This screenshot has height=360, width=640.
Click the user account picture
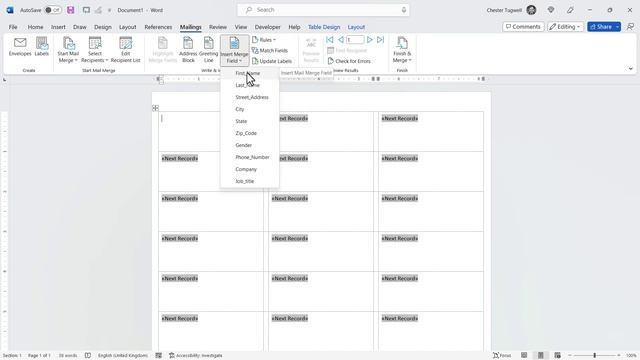531,10
